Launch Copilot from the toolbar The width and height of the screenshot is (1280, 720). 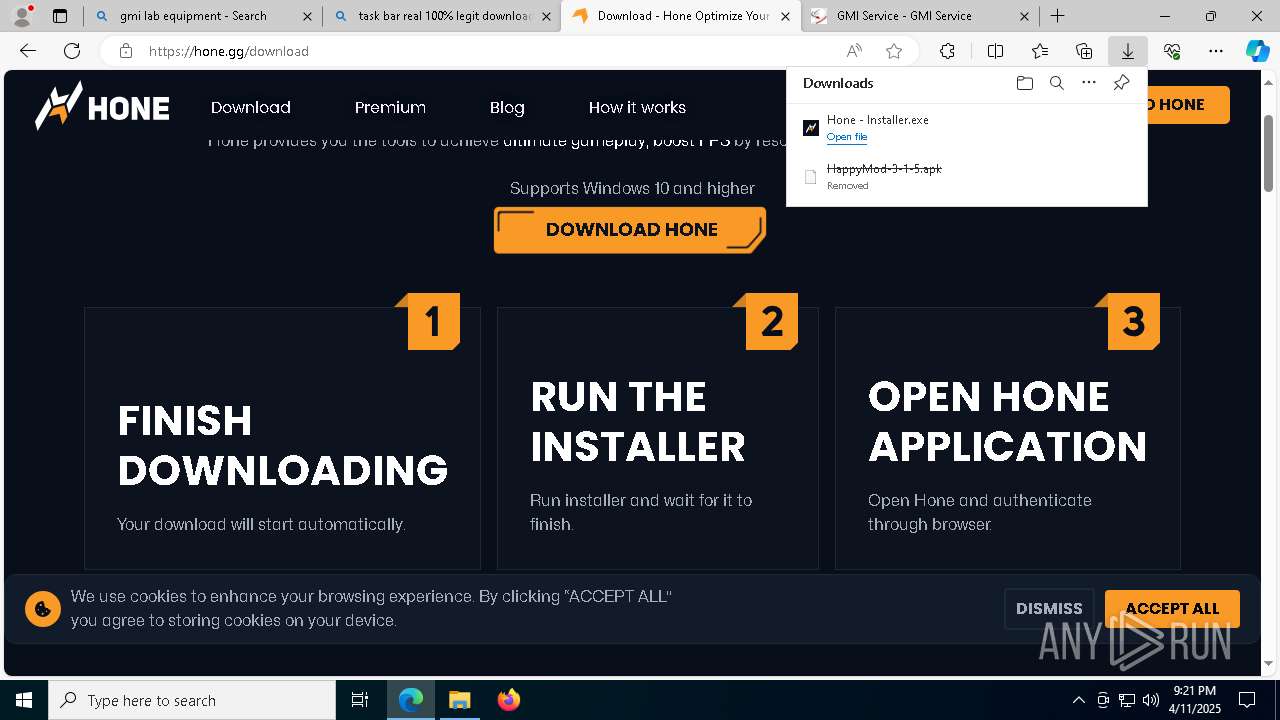point(1257,51)
